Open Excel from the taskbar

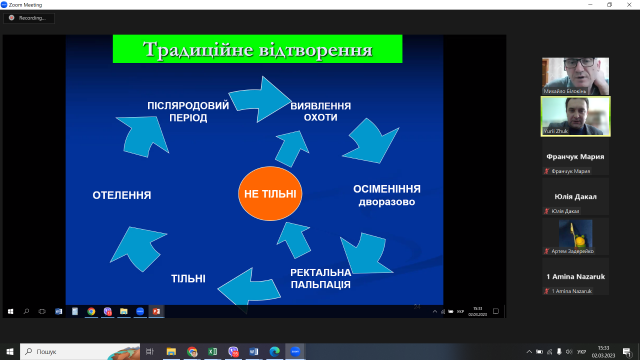[213, 351]
